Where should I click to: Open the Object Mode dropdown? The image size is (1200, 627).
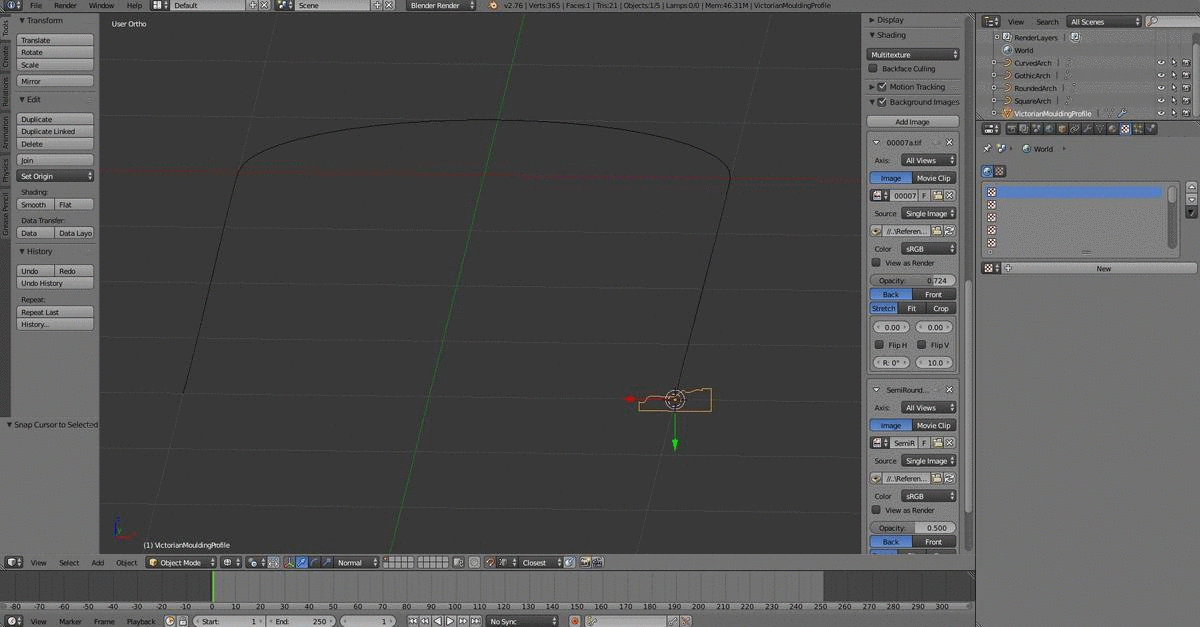point(180,562)
